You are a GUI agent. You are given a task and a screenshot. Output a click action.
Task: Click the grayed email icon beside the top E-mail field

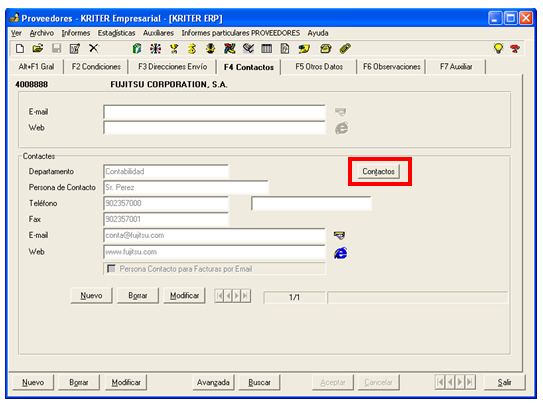tap(340, 112)
